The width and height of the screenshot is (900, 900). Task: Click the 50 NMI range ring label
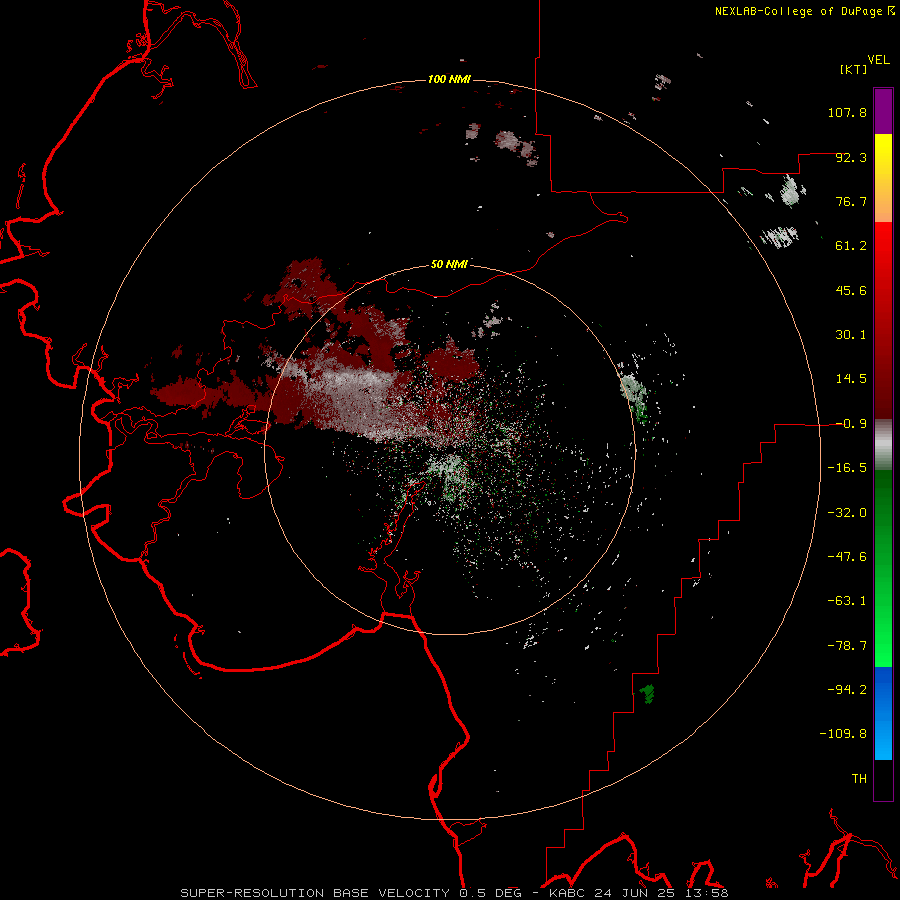pyautogui.click(x=449, y=265)
